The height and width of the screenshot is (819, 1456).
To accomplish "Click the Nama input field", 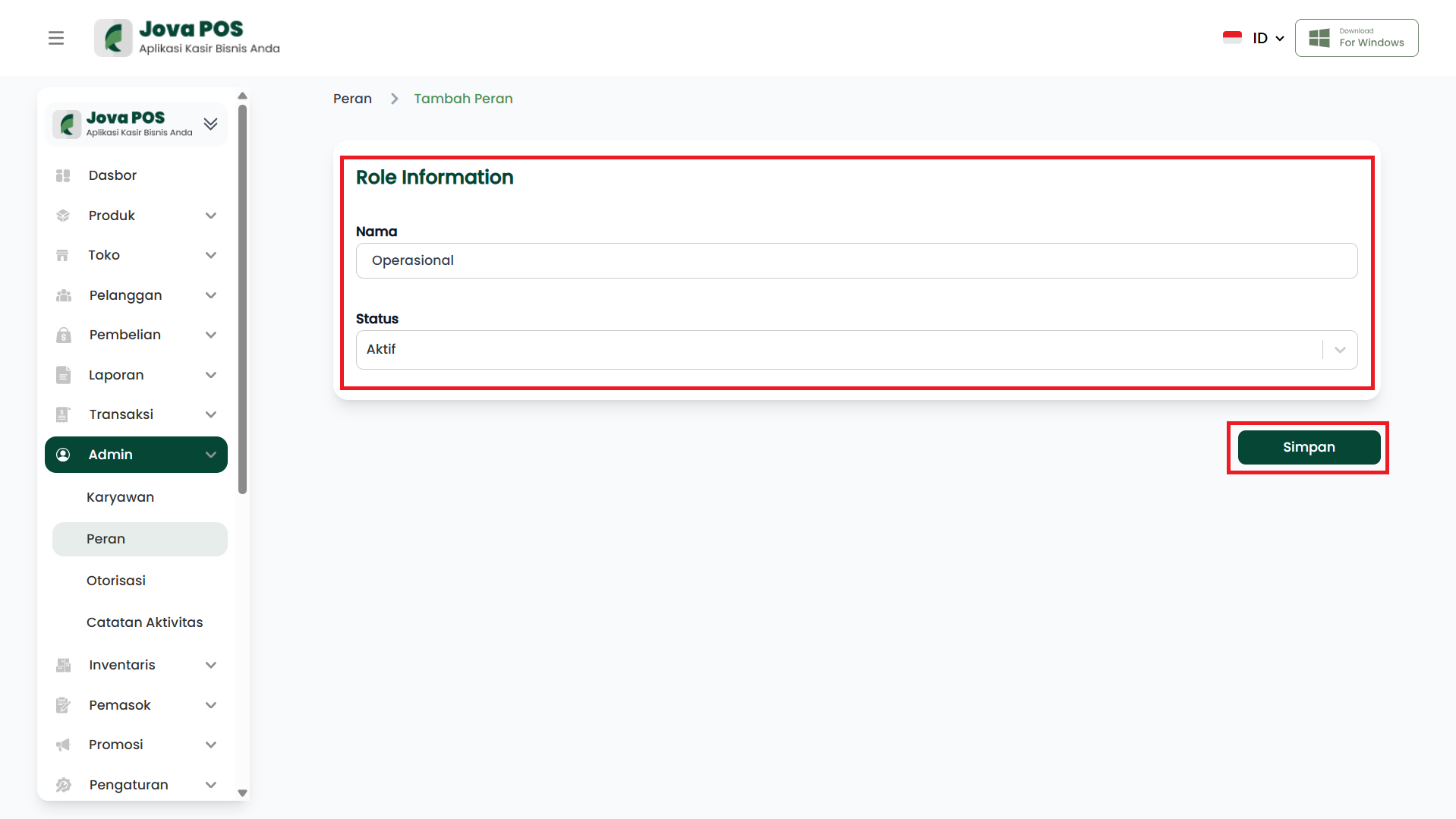I will click(x=856, y=261).
